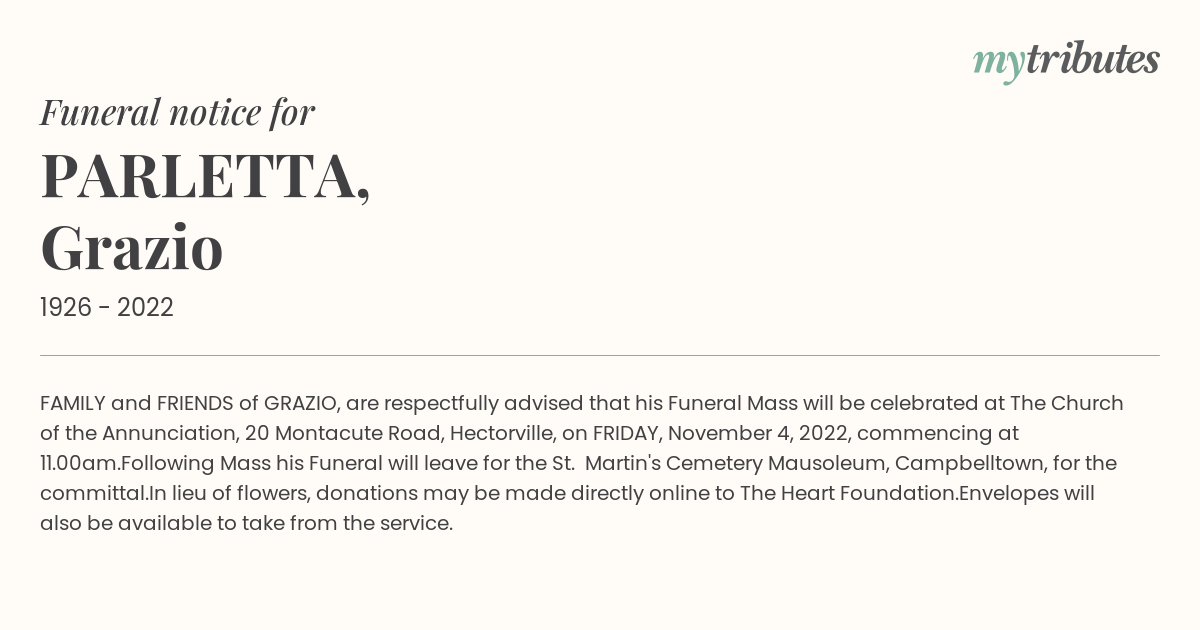Screen dimensions: 1200x630
Task: Click "The Church" at the first line's end
Action: pos(1067,403)
